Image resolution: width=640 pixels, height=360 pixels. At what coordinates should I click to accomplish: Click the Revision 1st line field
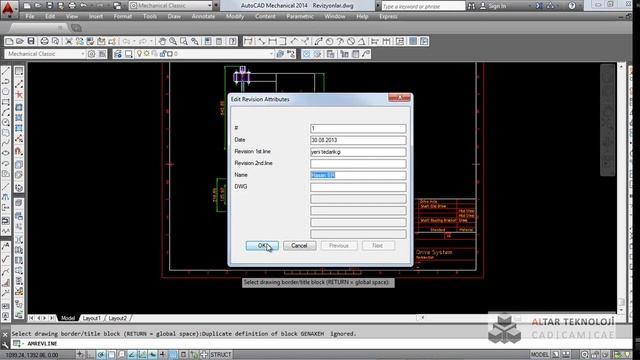358,152
